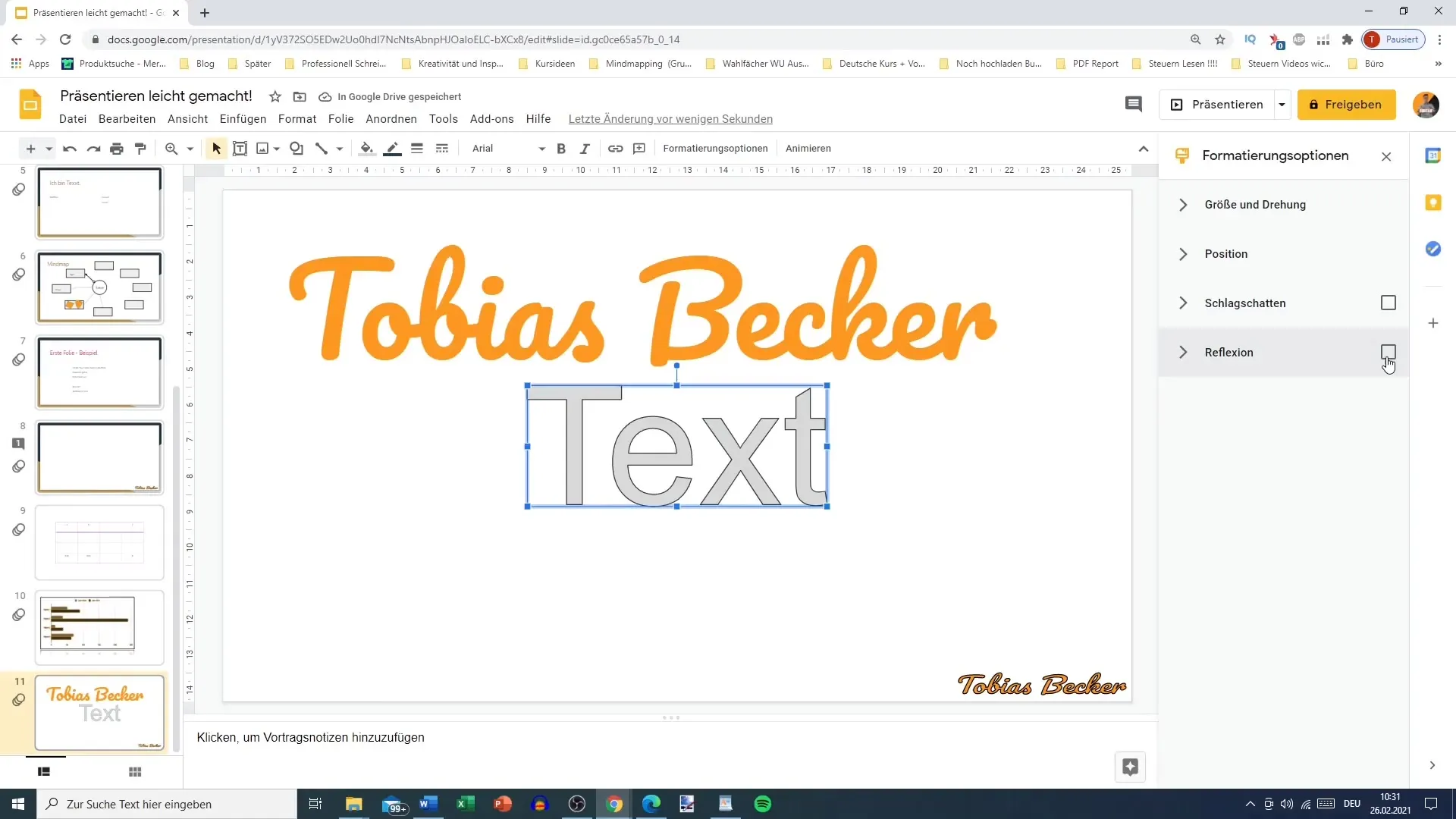Open the Anordnen menu
This screenshot has height=819, width=1456.
[x=391, y=119]
